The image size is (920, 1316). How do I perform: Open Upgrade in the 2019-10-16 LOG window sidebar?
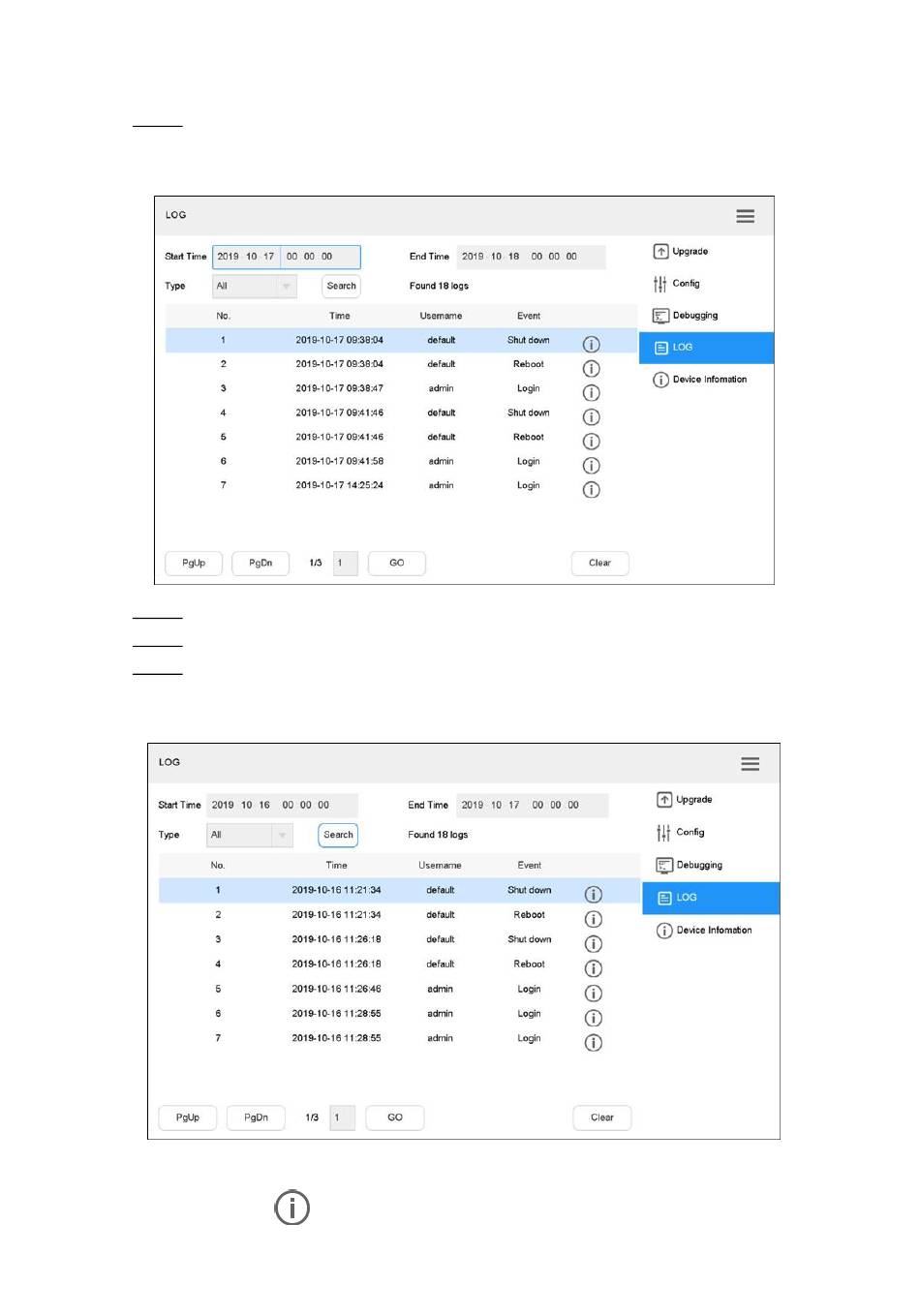685,800
